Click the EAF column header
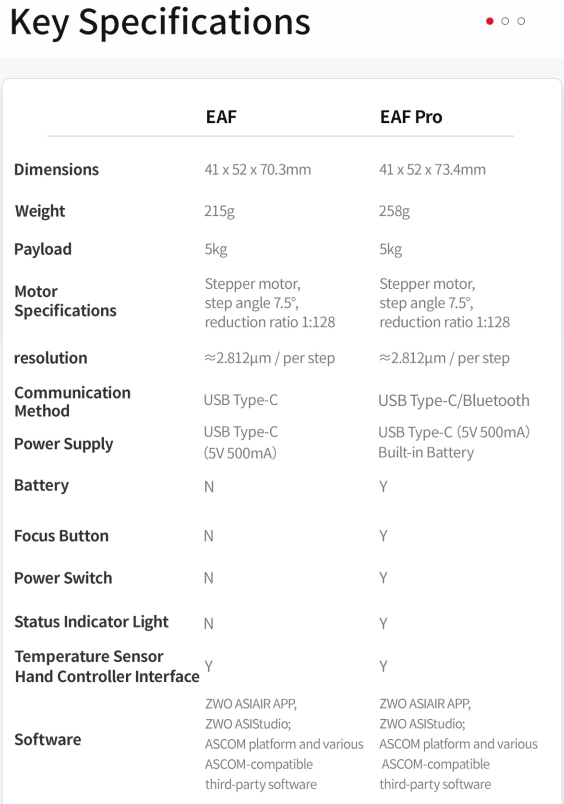 pyautogui.click(x=221, y=117)
